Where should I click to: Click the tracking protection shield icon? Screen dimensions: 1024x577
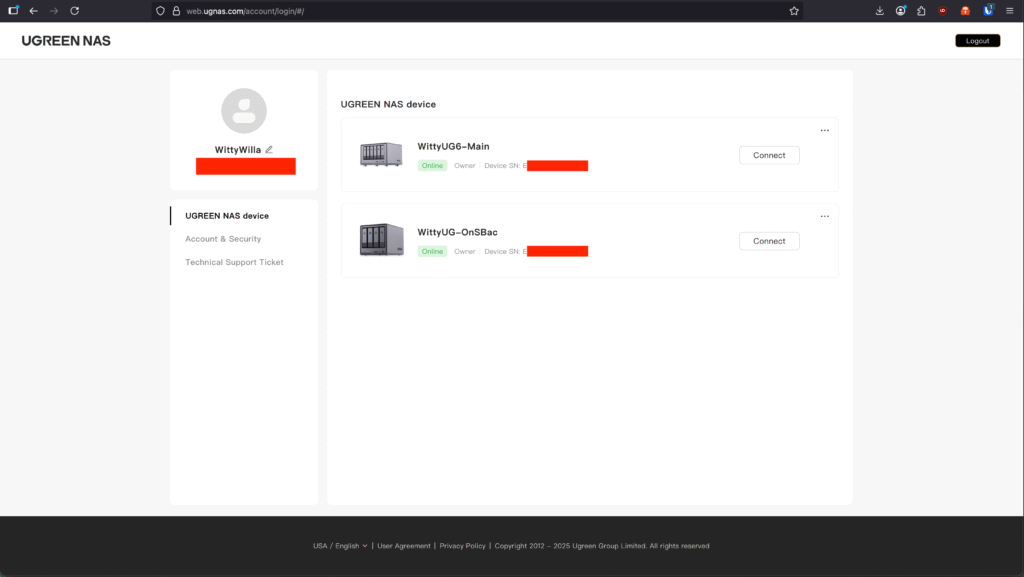[x=160, y=11]
